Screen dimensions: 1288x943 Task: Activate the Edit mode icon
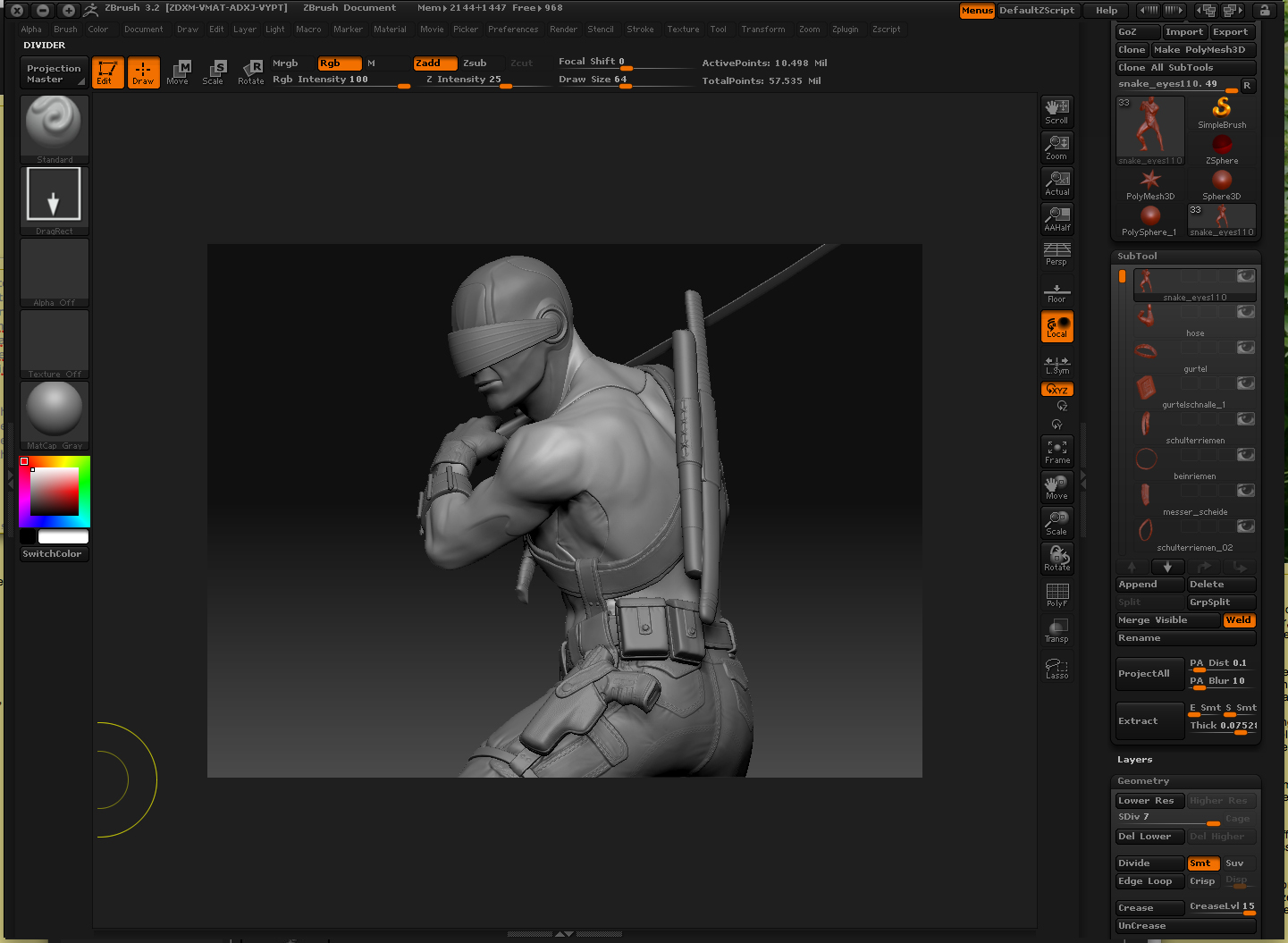tap(106, 72)
